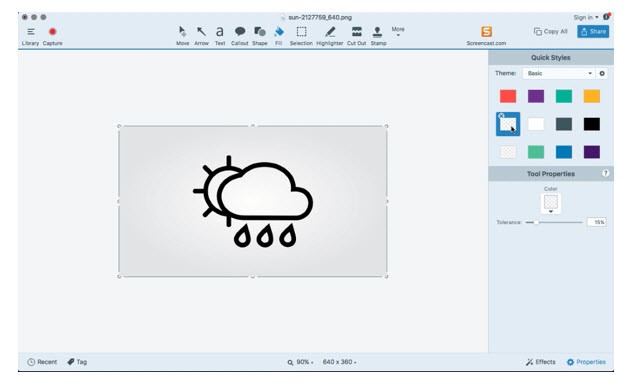This screenshot has height=389, width=624.
Task: Pick the Shape tool
Action: pos(259,35)
